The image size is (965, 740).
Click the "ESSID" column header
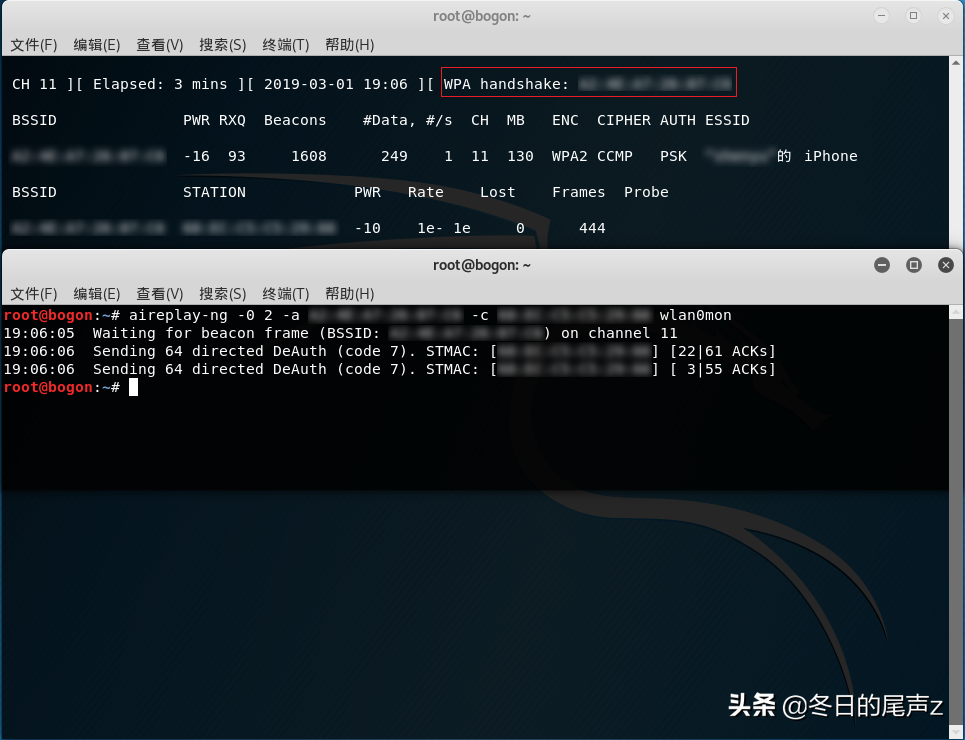(727, 120)
